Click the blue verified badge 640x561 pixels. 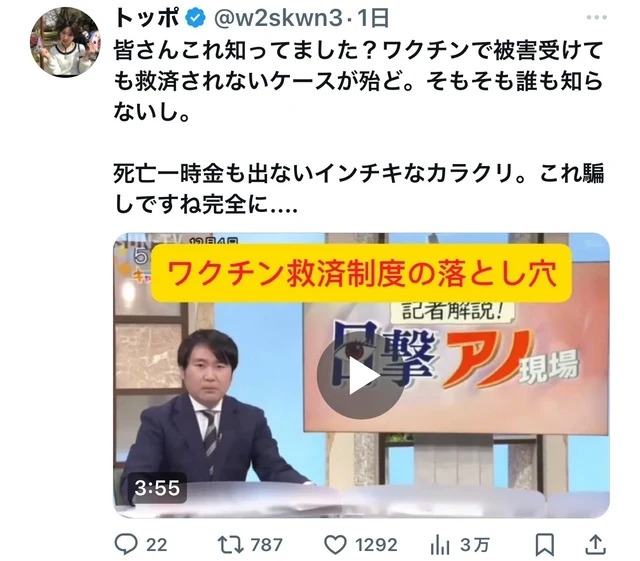196,18
